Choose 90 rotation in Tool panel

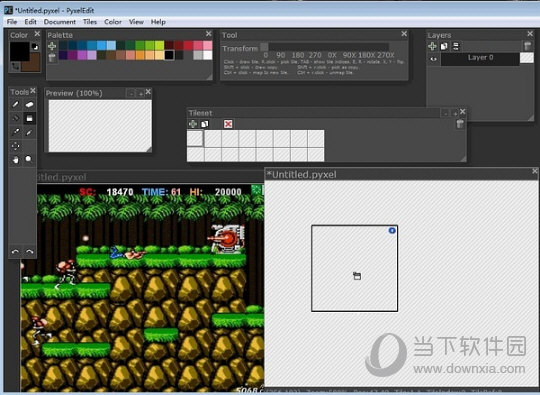281,55
